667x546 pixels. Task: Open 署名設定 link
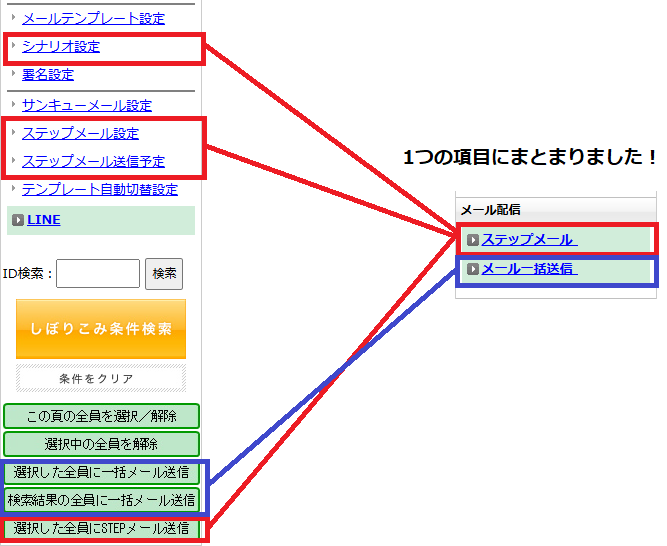pyautogui.click(x=48, y=75)
